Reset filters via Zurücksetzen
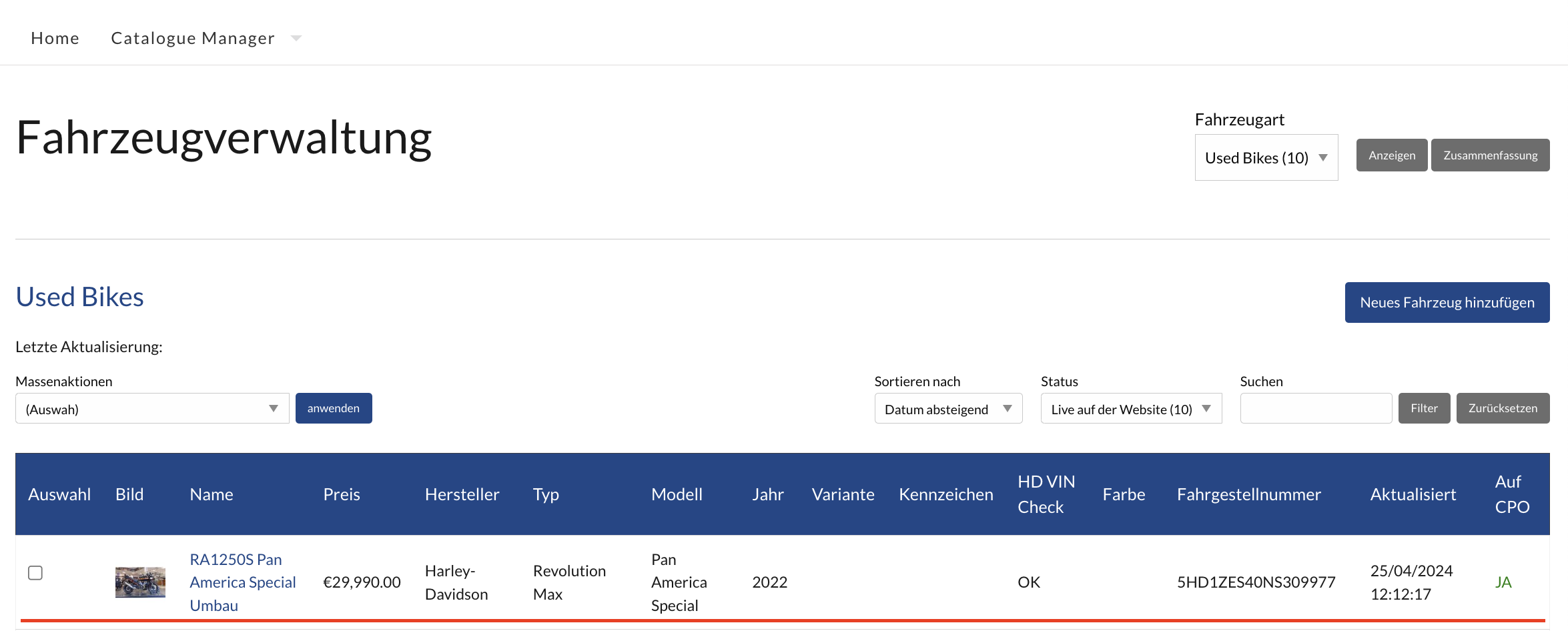 pos(1503,408)
